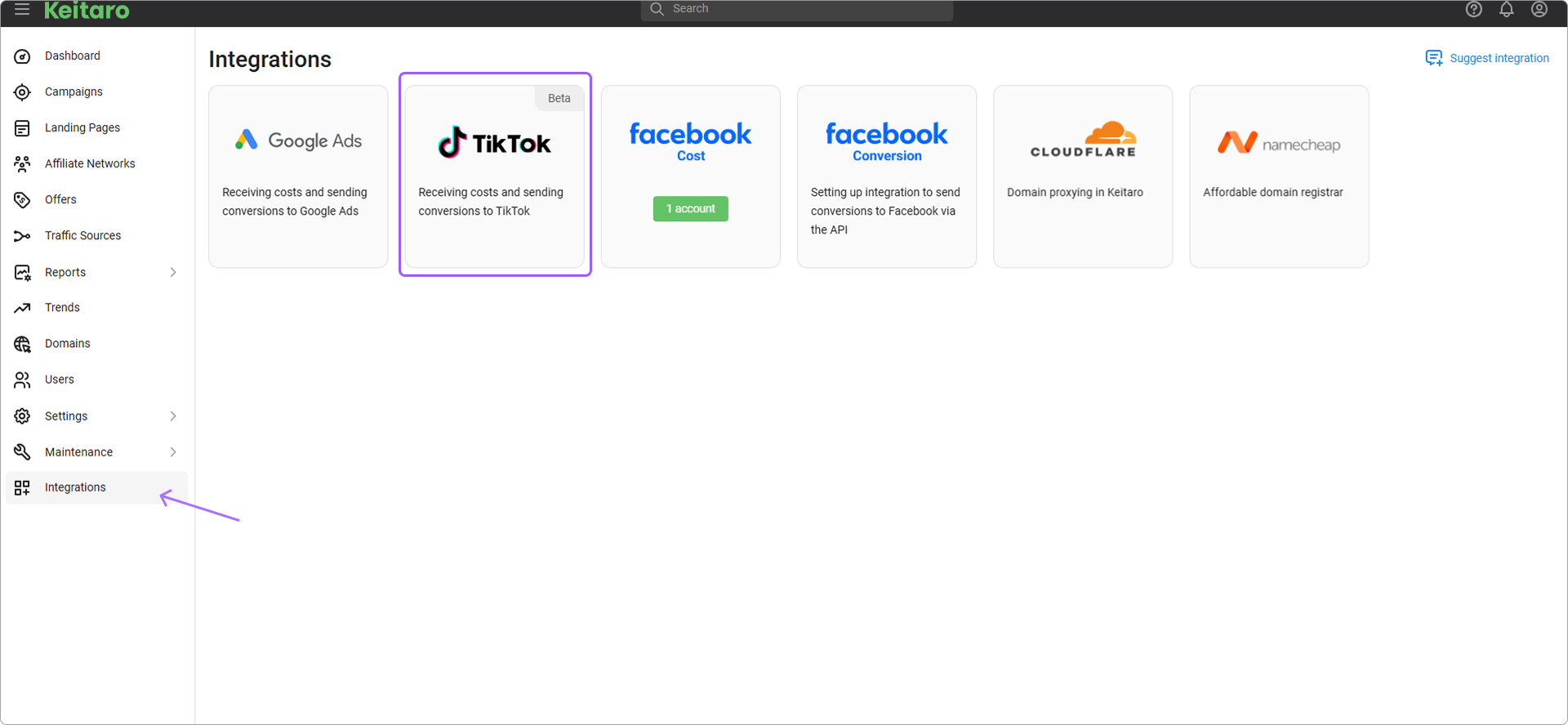
Task: Click the Offers tag icon
Action: click(x=22, y=200)
